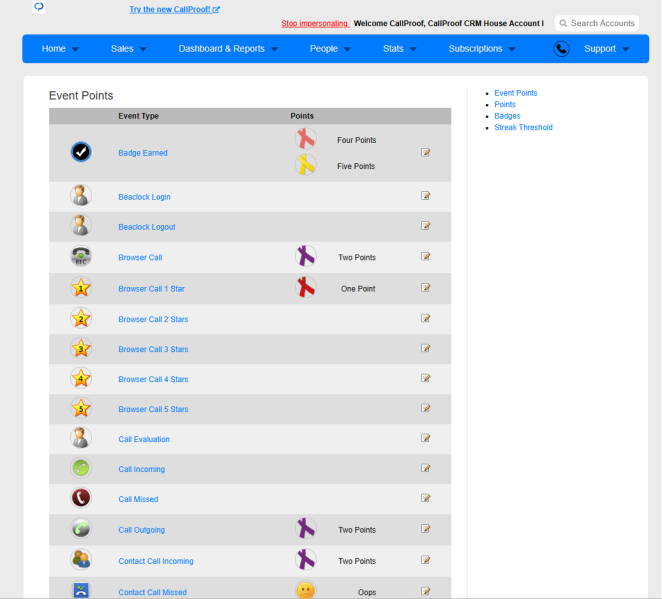Edit the Call Missed event row

coord(426,498)
